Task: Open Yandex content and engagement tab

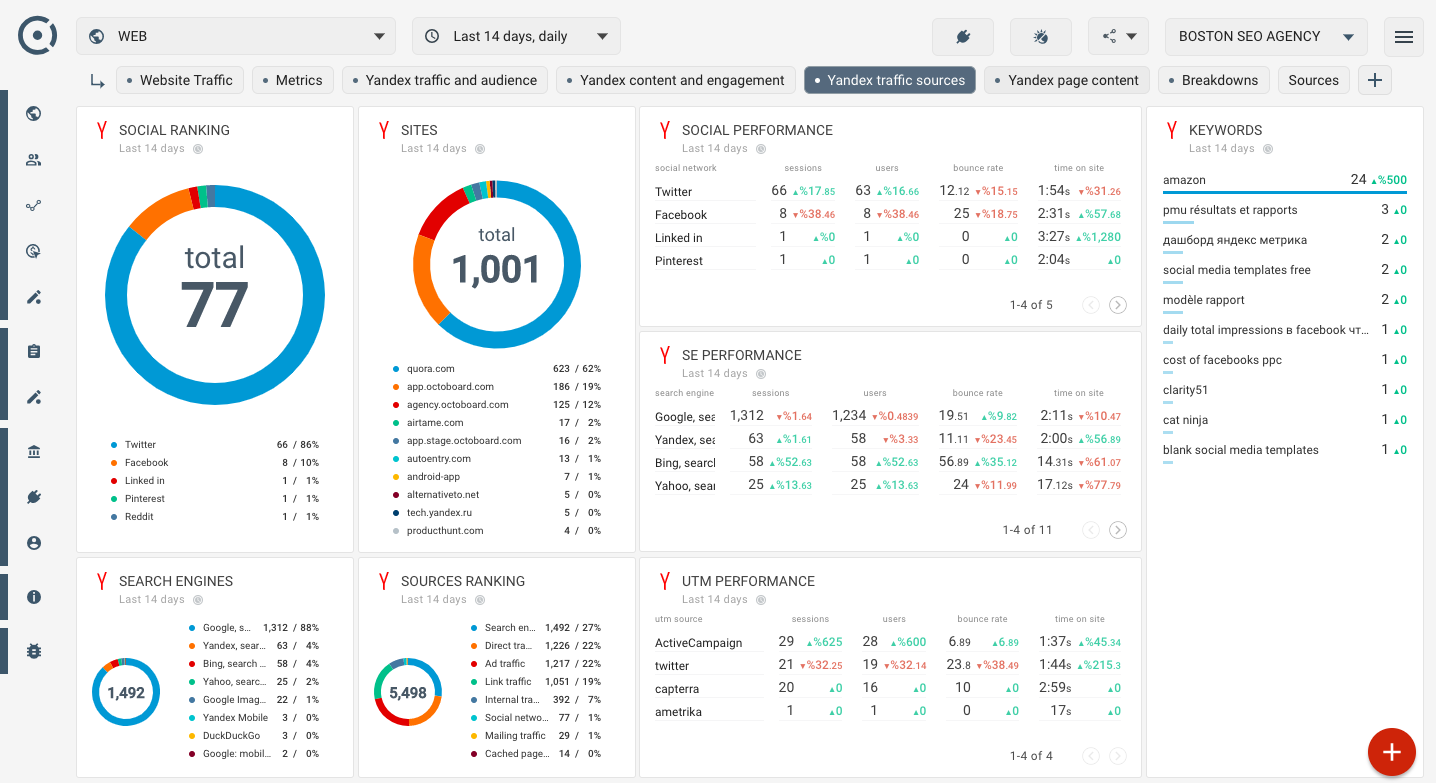Action: 676,80
